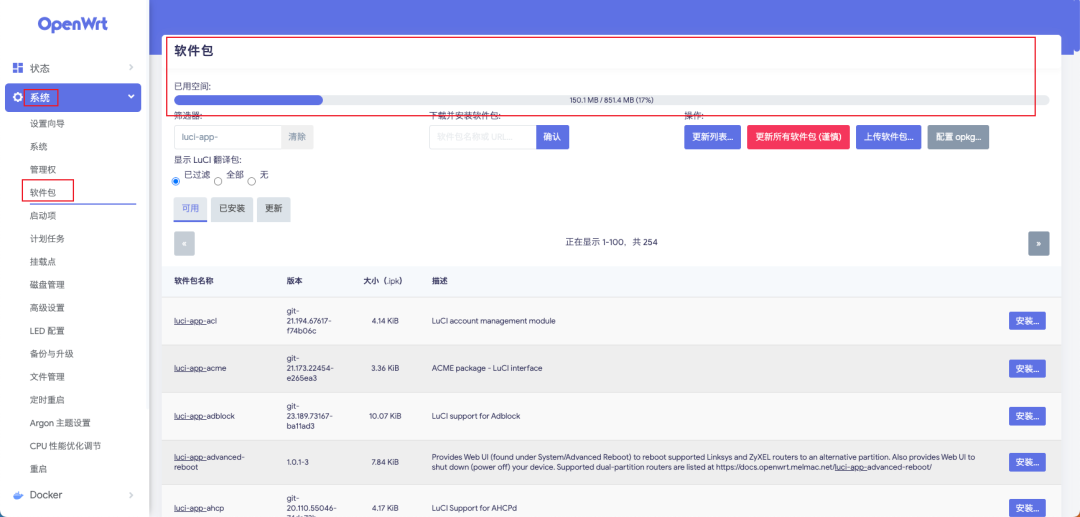Select the 全部 radio button
Image resolution: width=1080 pixels, height=517 pixels.
point(218,181)
